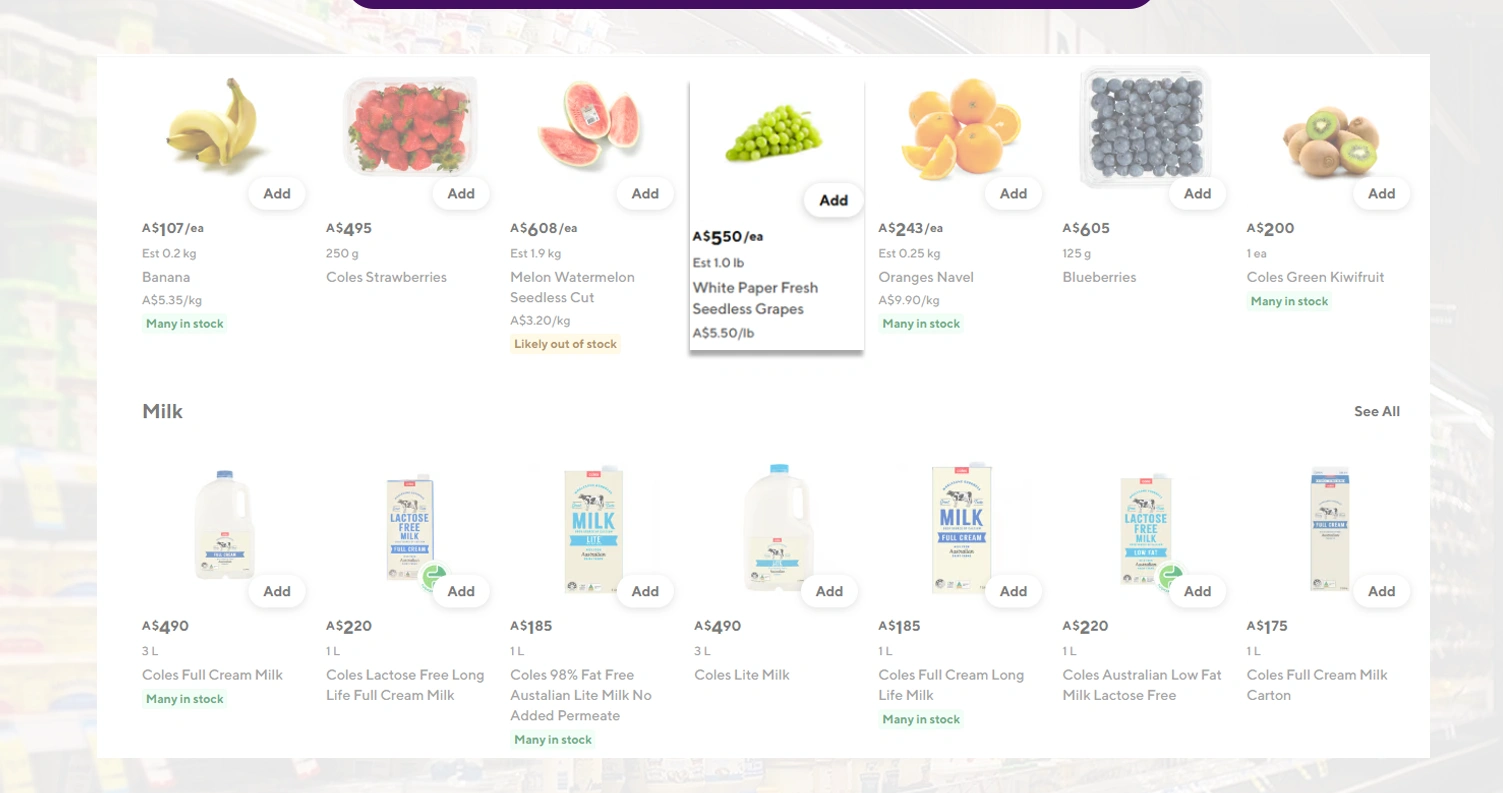This screenshot has width=1503, height=793.
Task: Add Melon Watermelon Seedless Cut to cart
Action: click(x=644, y=193)
